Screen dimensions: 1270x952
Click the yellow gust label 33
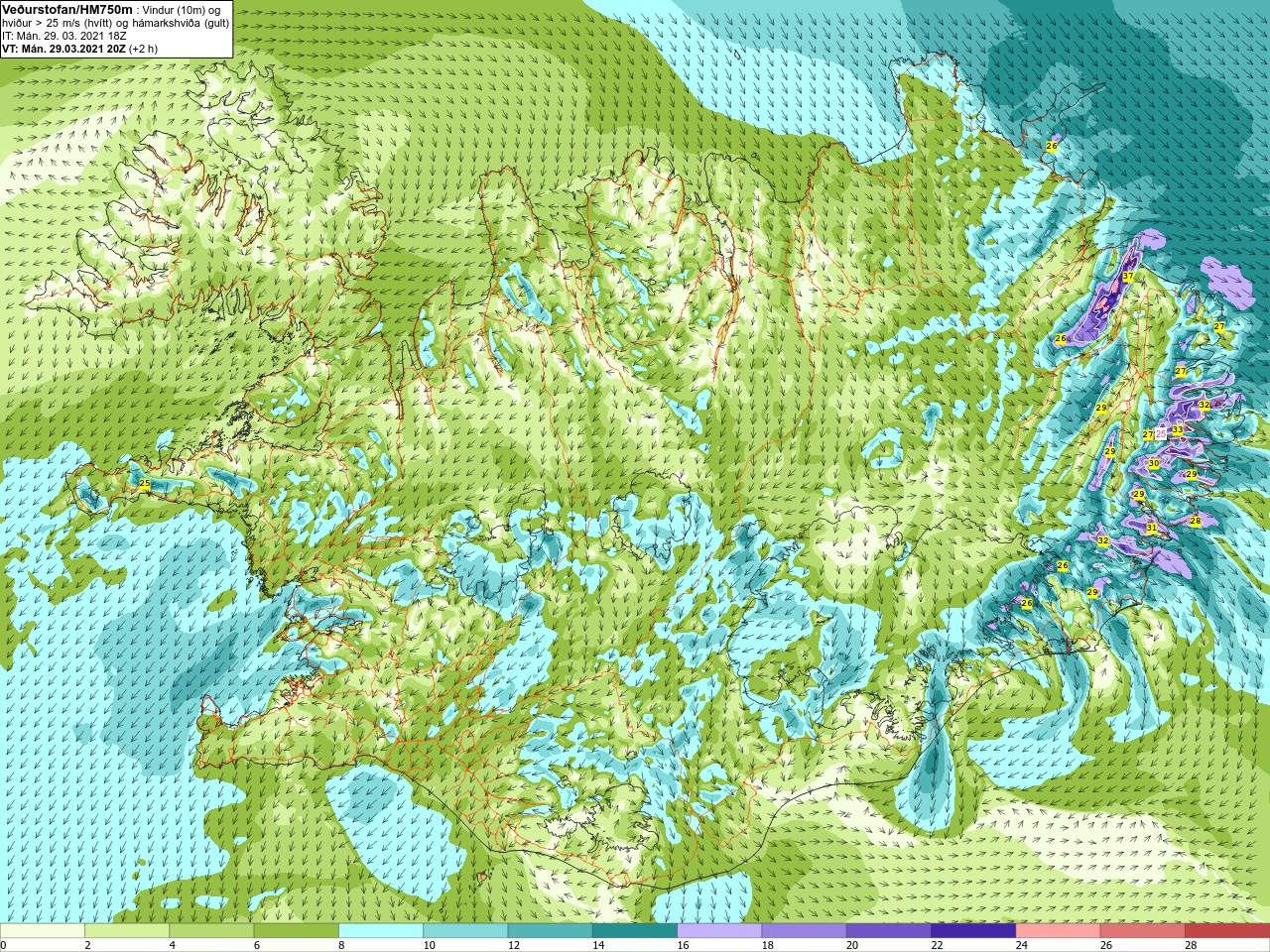[1177, 429]
